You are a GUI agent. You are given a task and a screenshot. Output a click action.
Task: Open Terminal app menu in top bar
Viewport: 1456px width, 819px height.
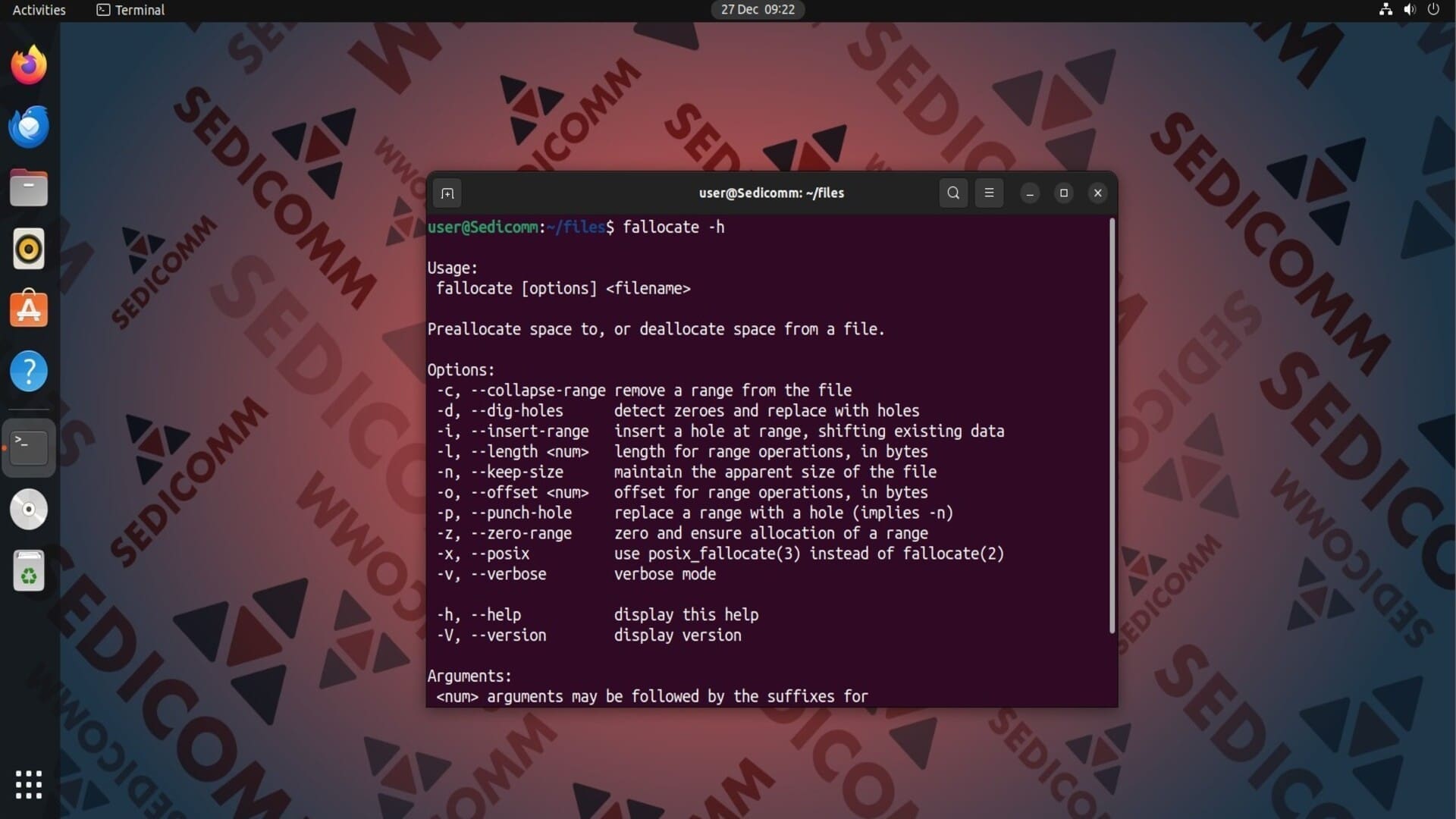[130, 10]
